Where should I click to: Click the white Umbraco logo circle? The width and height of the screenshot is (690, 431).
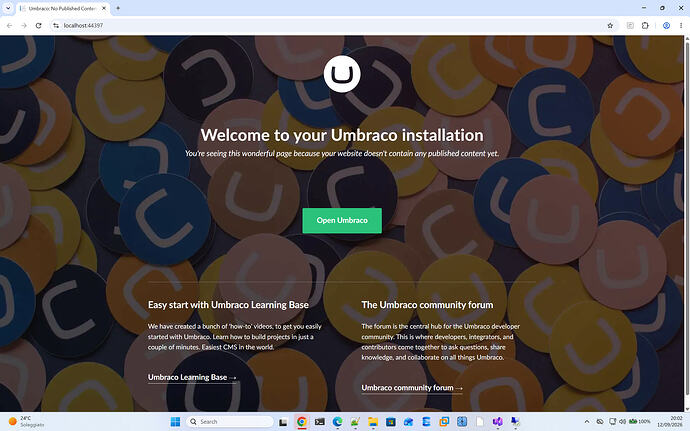tap(342, 74)
